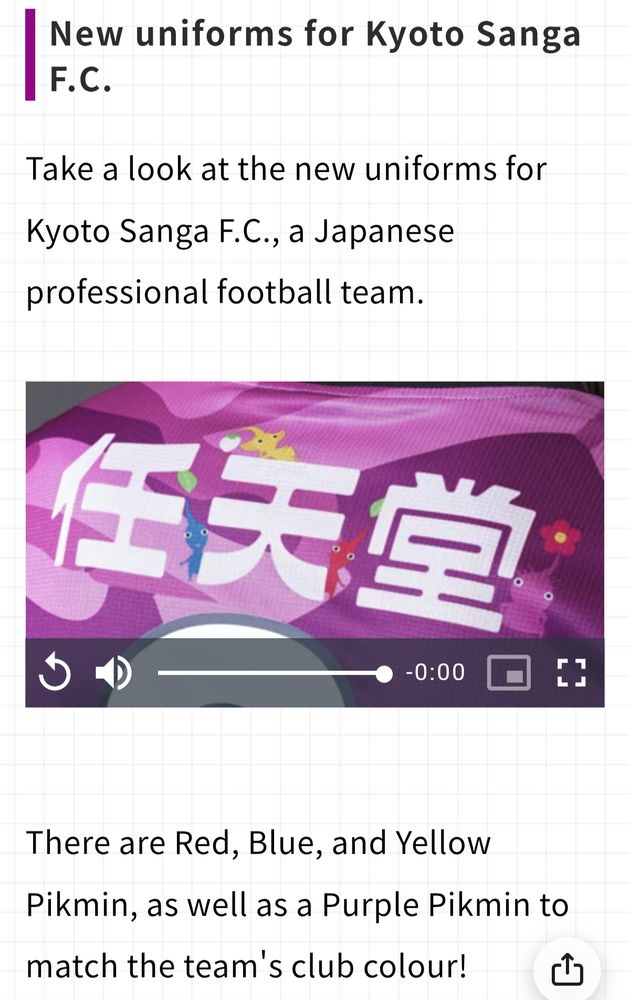
Task: Click the Yellow Pikmin in the video
Action: click(x=270, y=444)
